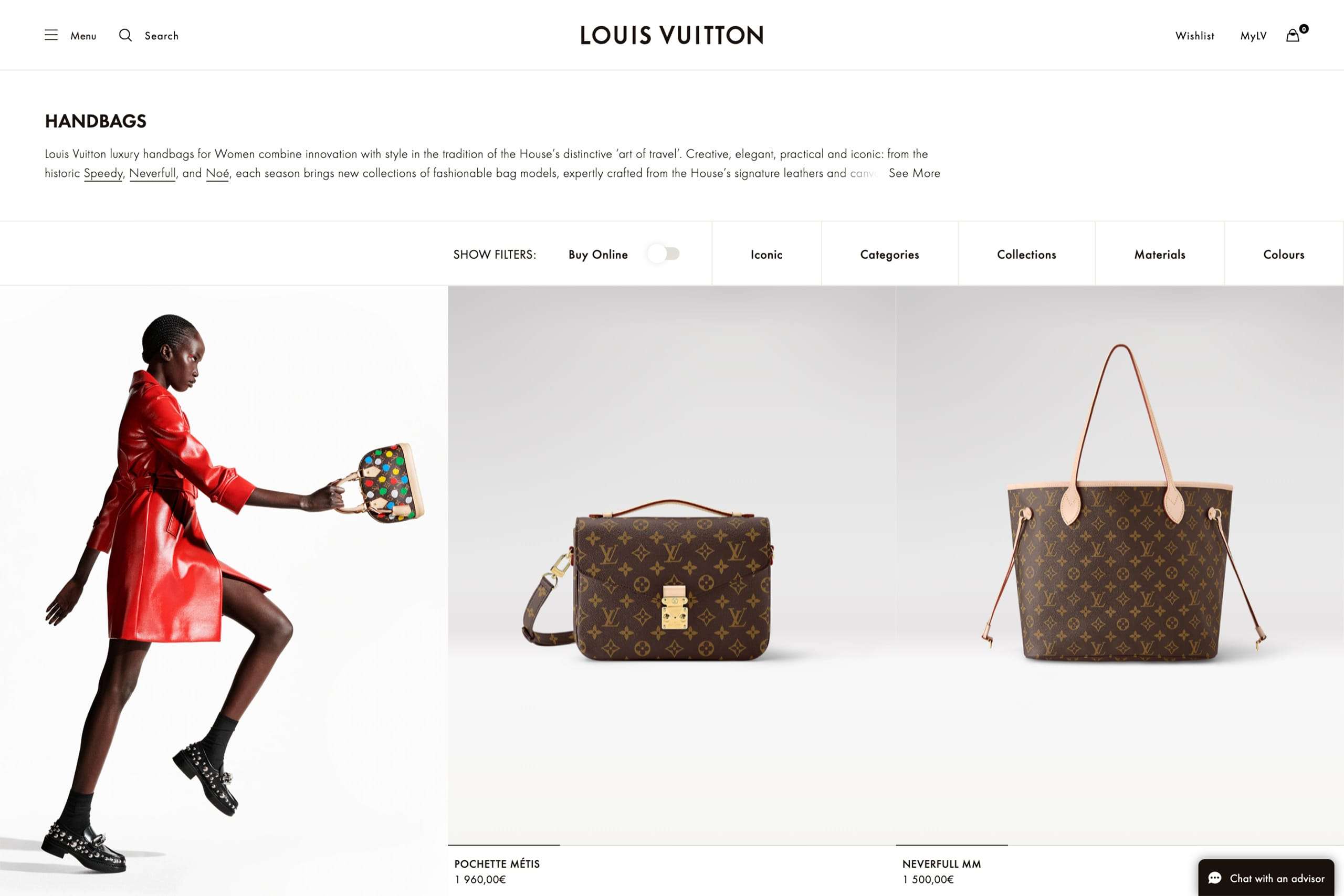
Task: Follow the Noé link in description
Action: (217, 173)
